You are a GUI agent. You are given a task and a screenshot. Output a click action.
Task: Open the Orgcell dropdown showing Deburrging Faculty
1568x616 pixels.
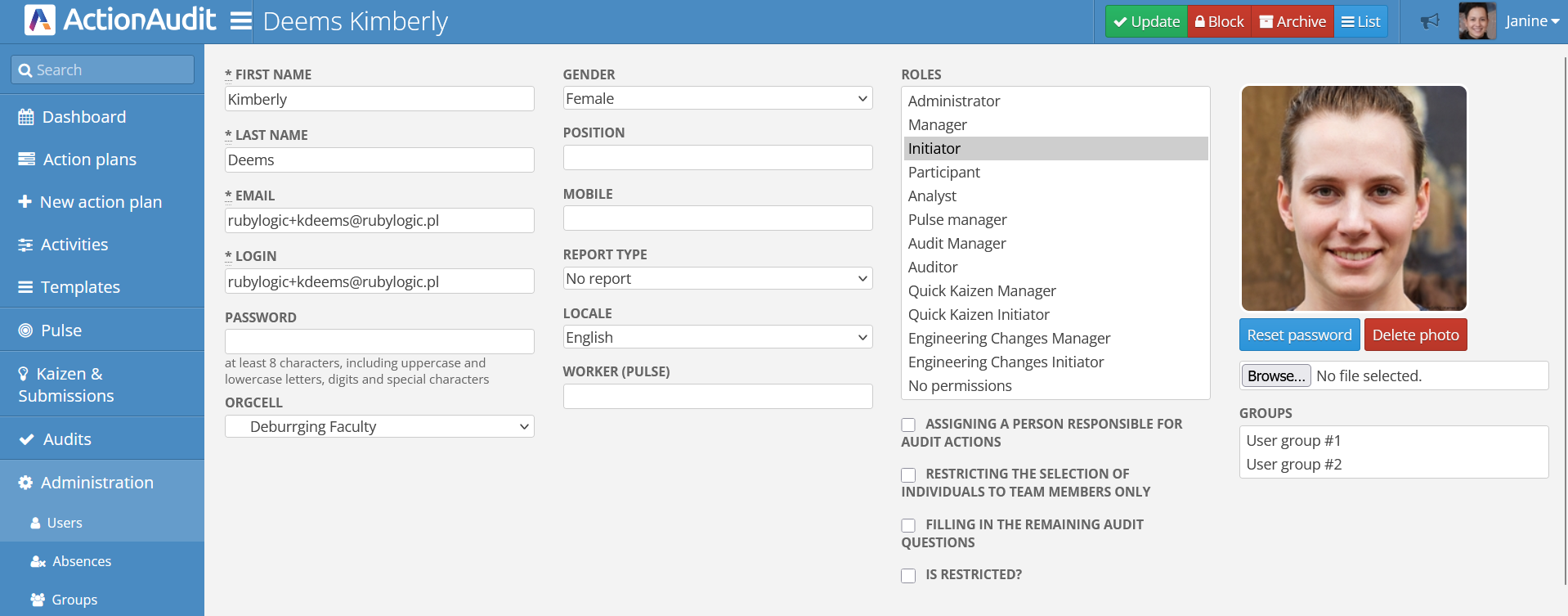tap(379, 427)
